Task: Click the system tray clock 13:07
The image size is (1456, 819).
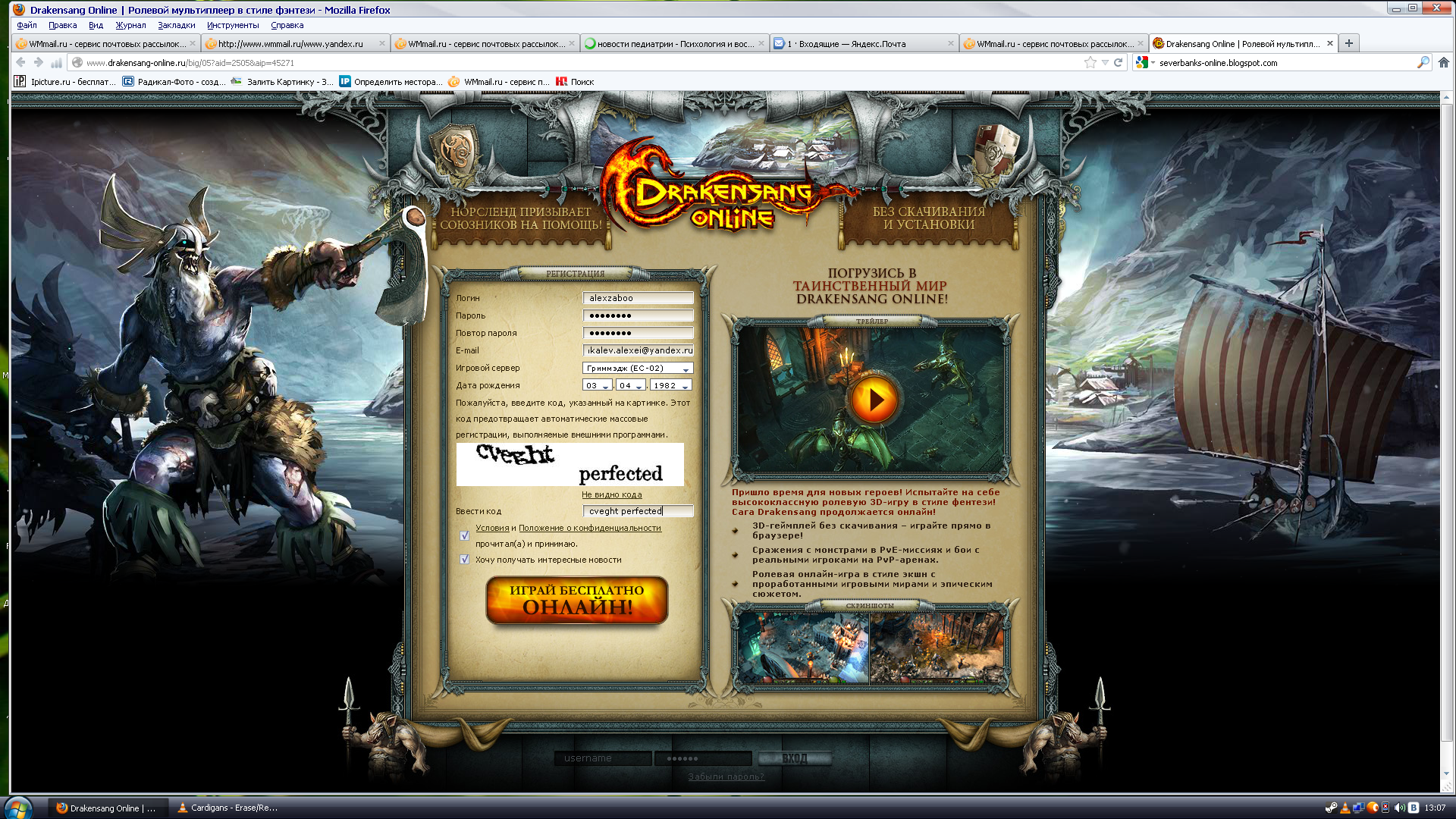Action: click(x=1435, y=808)
